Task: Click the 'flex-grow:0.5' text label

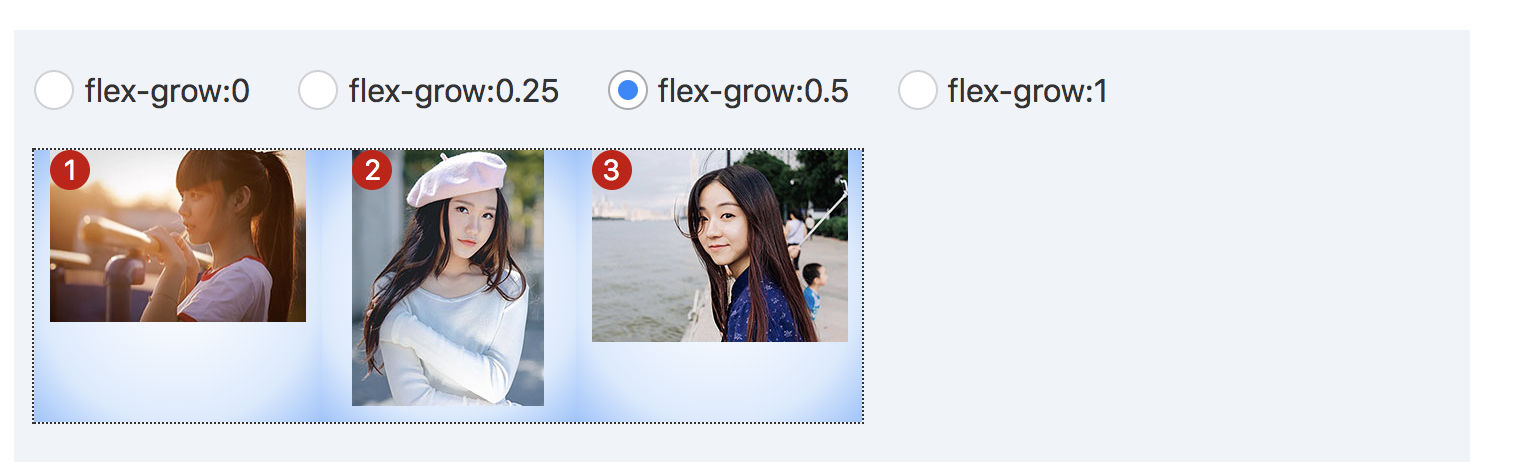Action: [x=753, y=91]
